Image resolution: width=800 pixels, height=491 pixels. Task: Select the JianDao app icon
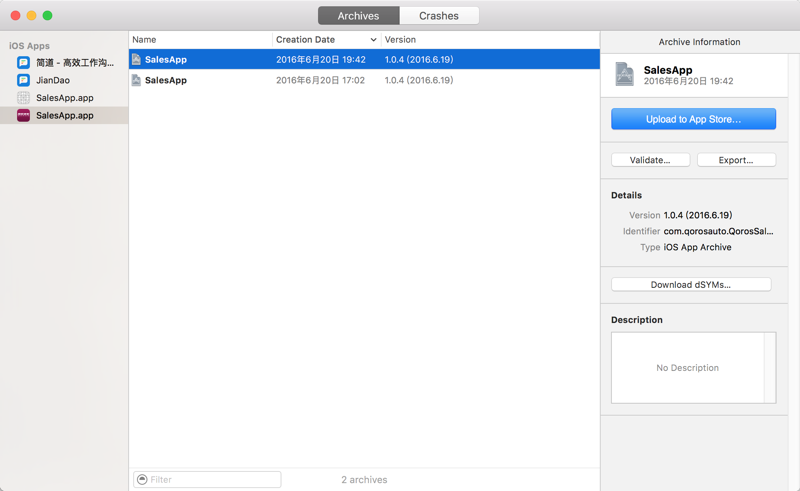[x=23, y=80]
